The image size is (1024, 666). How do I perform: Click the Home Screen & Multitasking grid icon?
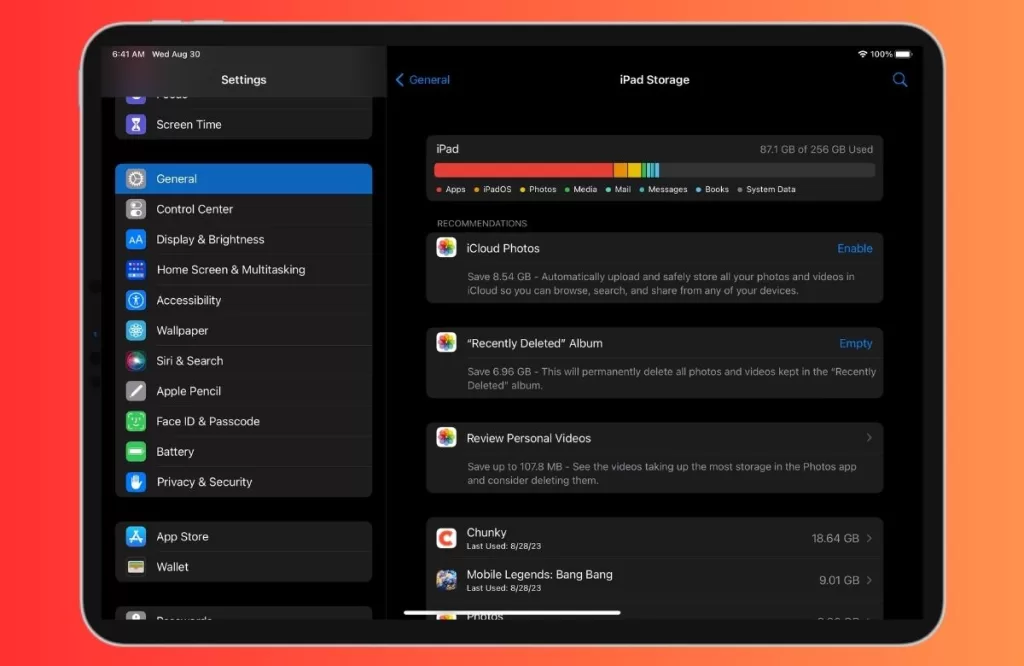(x=136, y=269)
